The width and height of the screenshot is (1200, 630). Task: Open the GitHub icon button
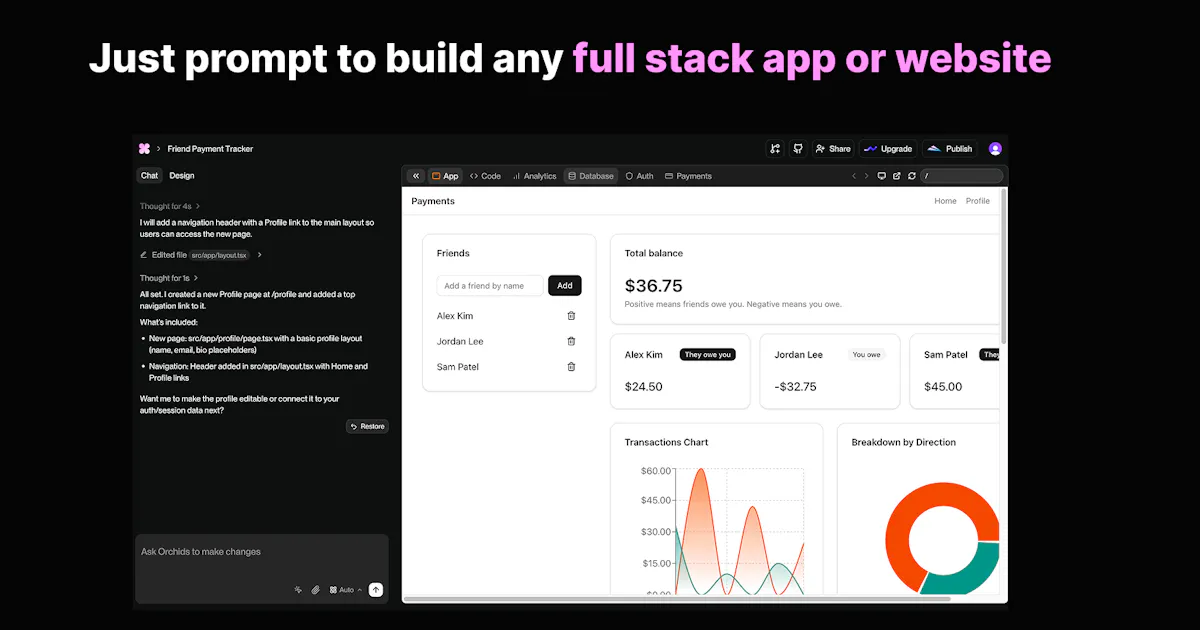click(798, 149)
